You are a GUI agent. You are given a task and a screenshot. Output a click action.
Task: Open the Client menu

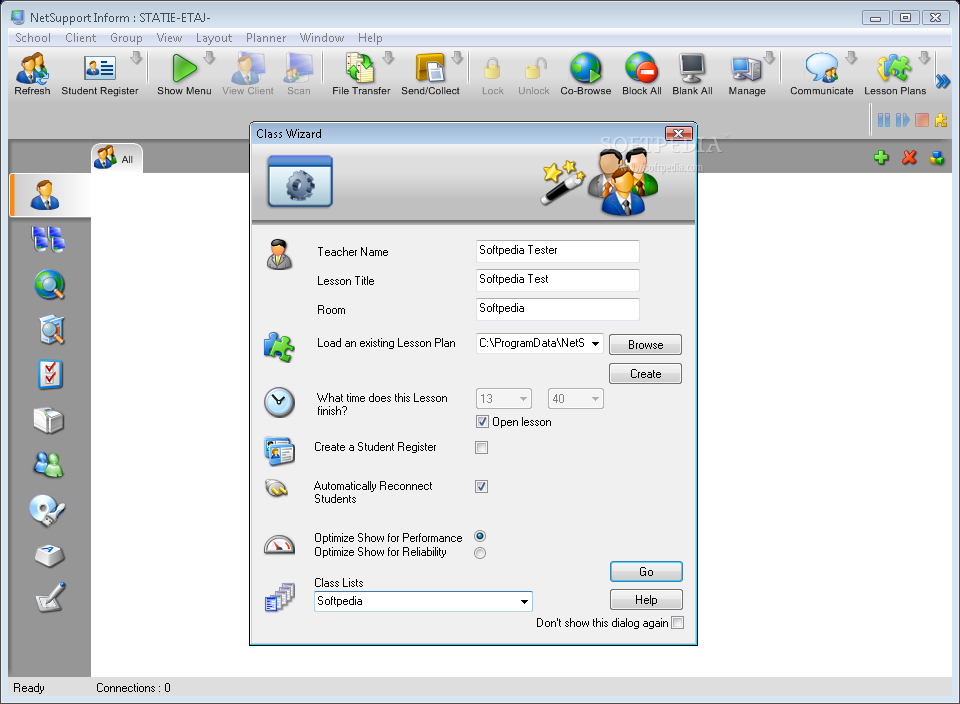[x=81, y=38]
